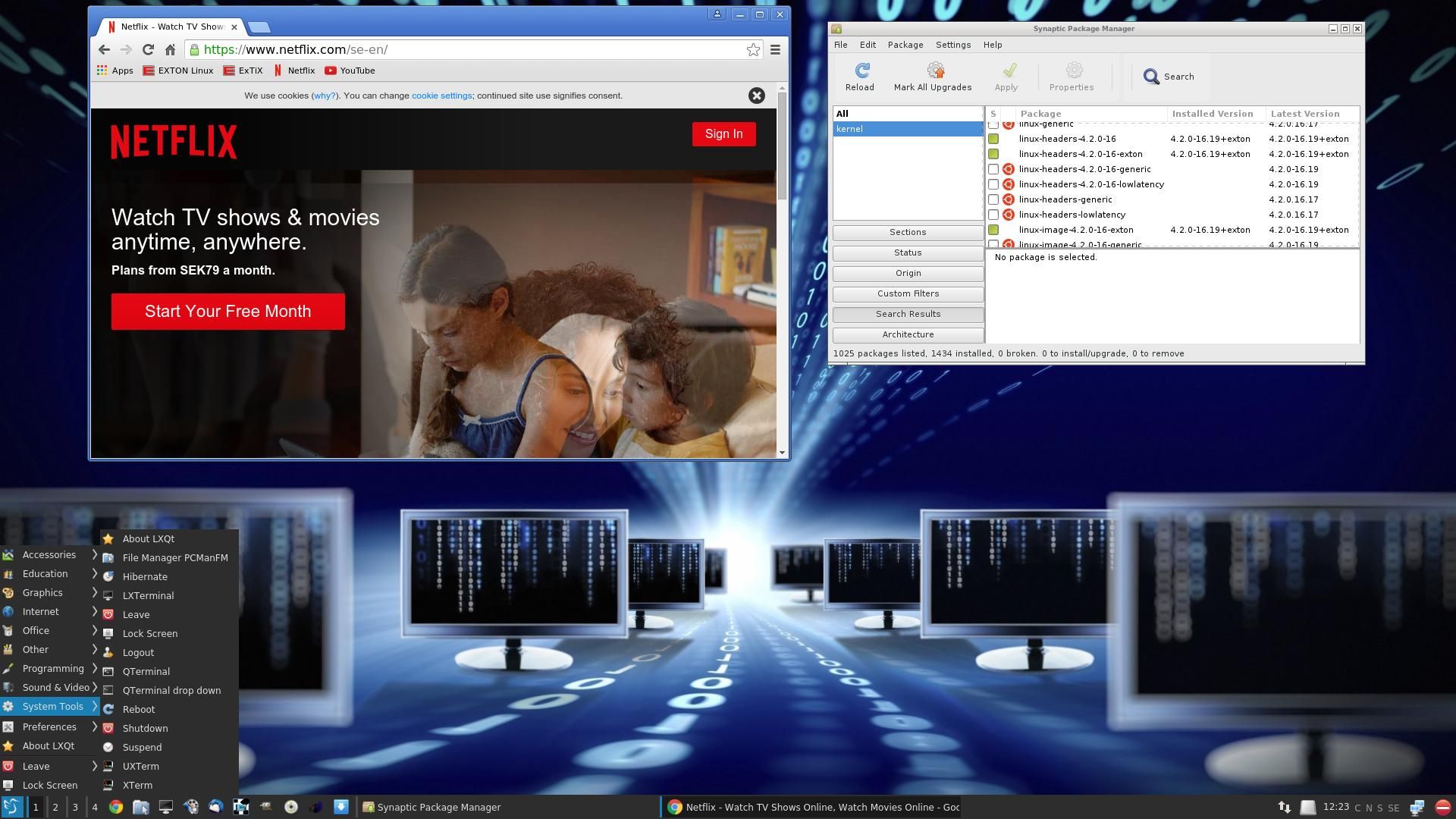Click the scrollbar down arrow in Chrome
This screenshot has height=819, width=1456.
(782, 453)
